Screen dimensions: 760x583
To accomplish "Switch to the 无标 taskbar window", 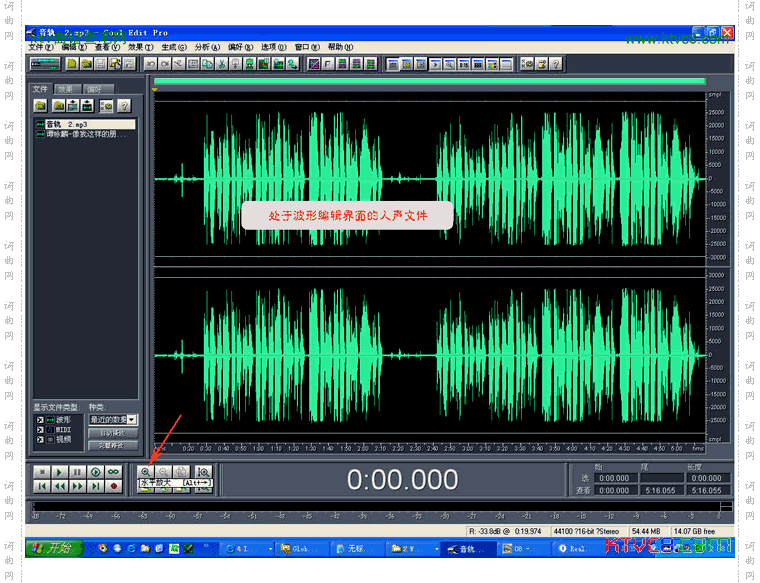I will (356, 549).
